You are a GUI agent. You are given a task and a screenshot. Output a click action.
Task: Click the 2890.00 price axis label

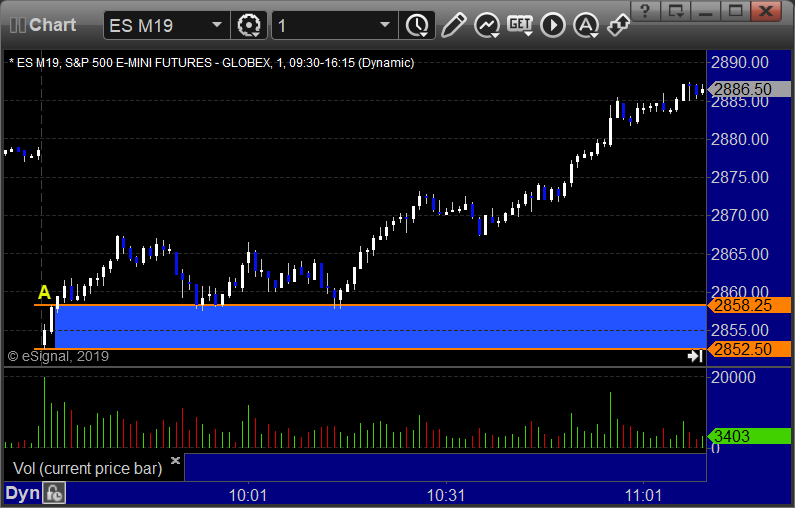coord(740,62)
